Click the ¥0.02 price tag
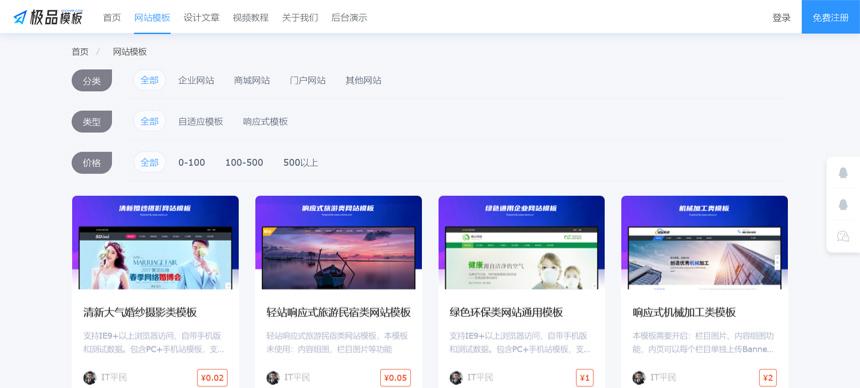 212,378
